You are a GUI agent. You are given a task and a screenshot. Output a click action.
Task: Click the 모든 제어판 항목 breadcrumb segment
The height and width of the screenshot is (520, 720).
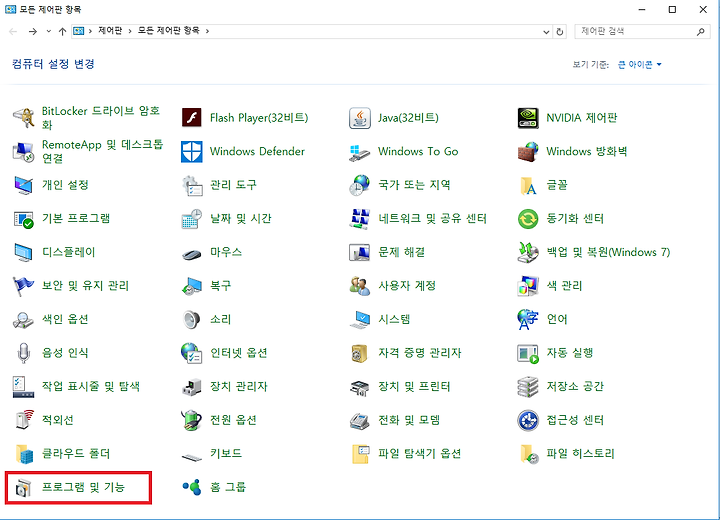click(x=169, y=31)
